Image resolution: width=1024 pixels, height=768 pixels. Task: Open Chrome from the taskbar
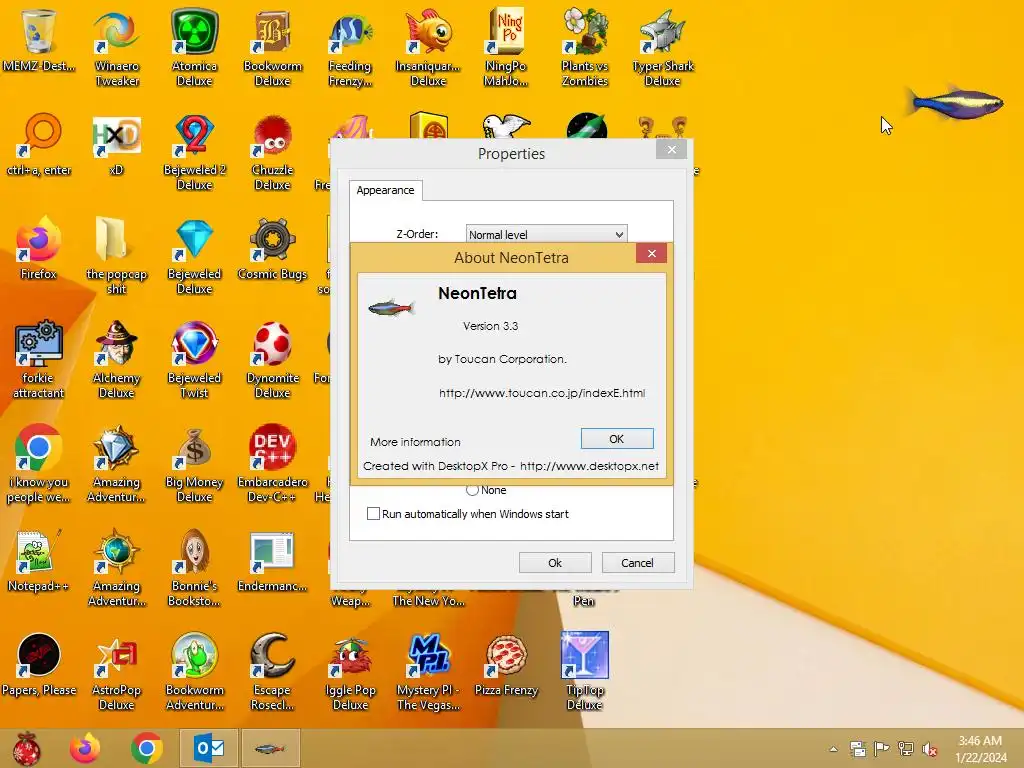(147, 748)
